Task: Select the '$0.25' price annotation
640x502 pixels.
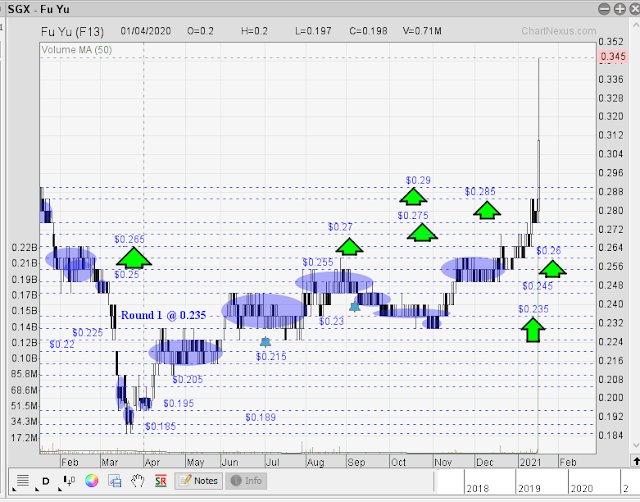Action: tap(127, 275)
